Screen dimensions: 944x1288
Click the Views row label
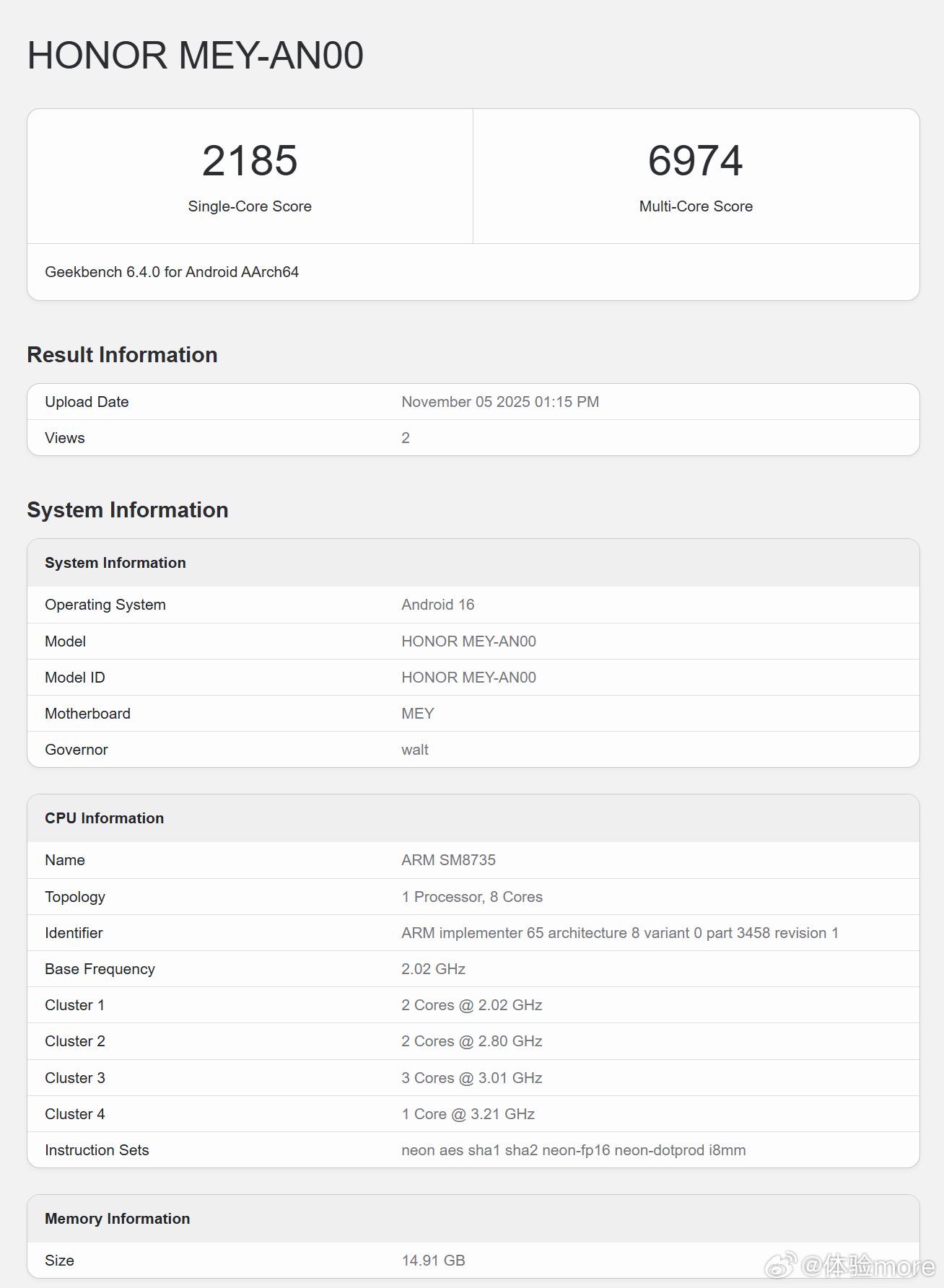click(x=65, y=438)
